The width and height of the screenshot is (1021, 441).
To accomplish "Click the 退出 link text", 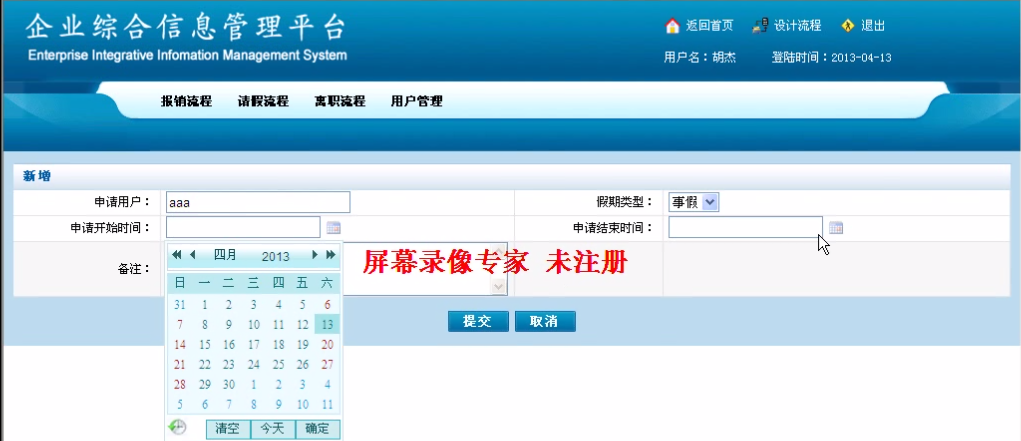I will (x=873, y=26).
